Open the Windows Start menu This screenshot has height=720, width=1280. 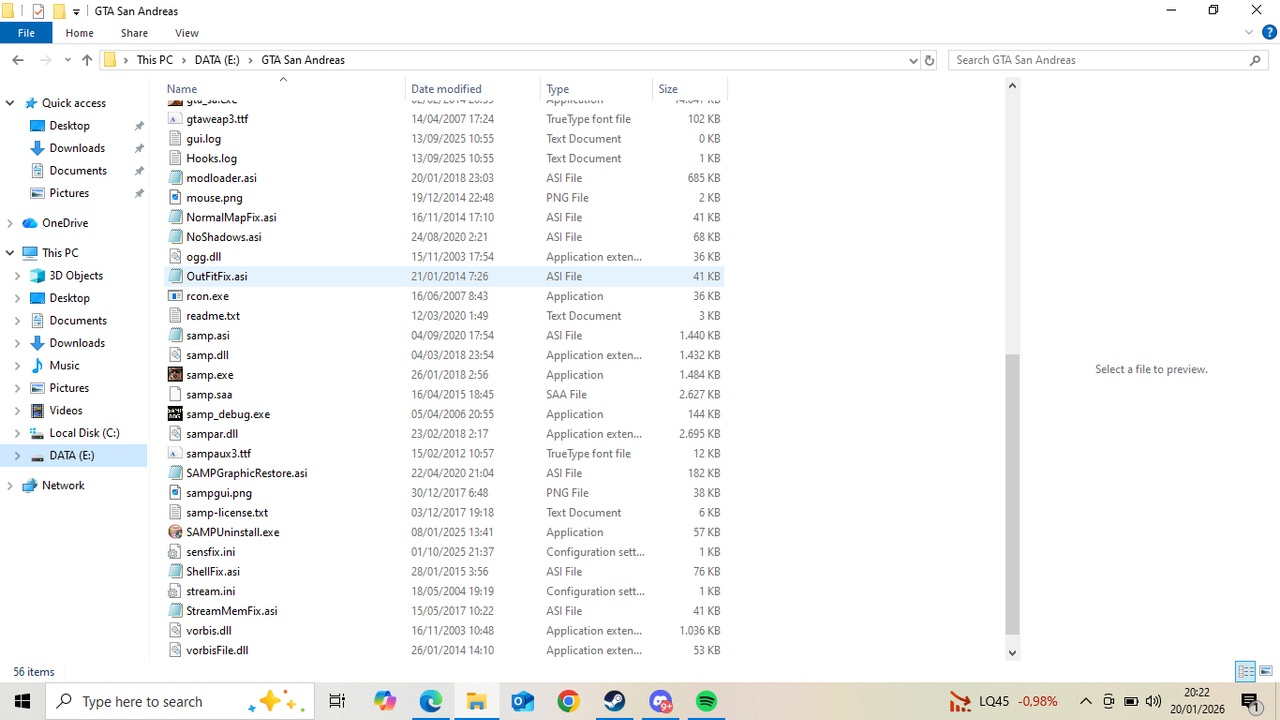[22, 701]
